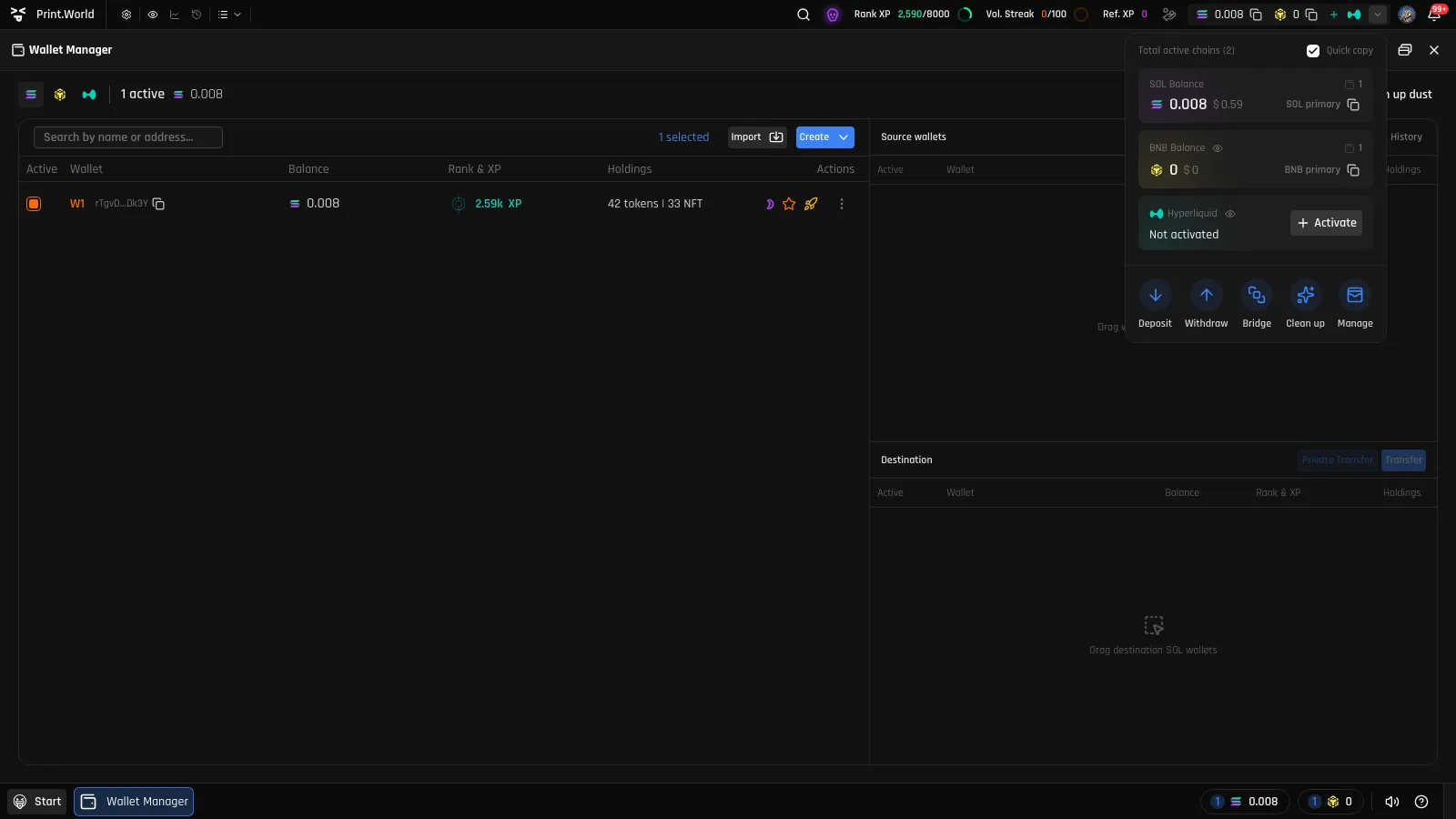Select the Solana chain filter
The image size is (1456, 819).
pyautogui.click(x=31, y=95)
